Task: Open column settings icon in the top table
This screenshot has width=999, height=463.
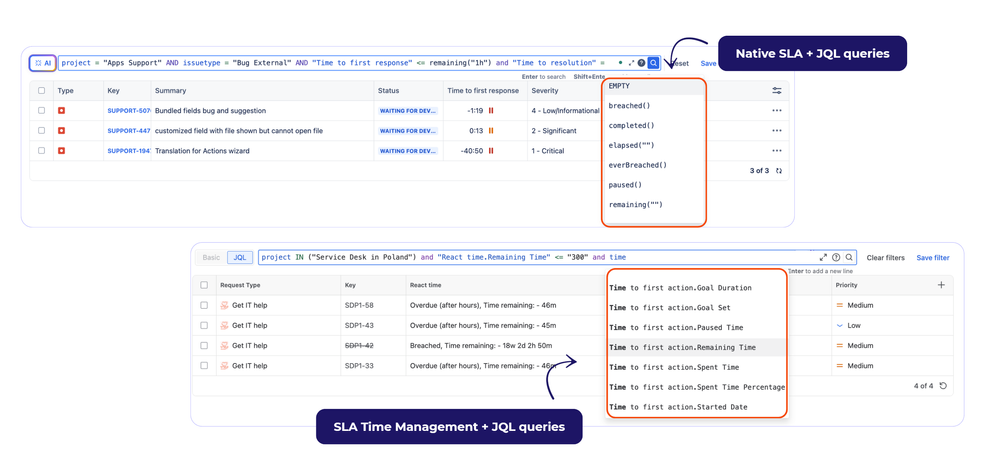Action: [x=777, y=91]
